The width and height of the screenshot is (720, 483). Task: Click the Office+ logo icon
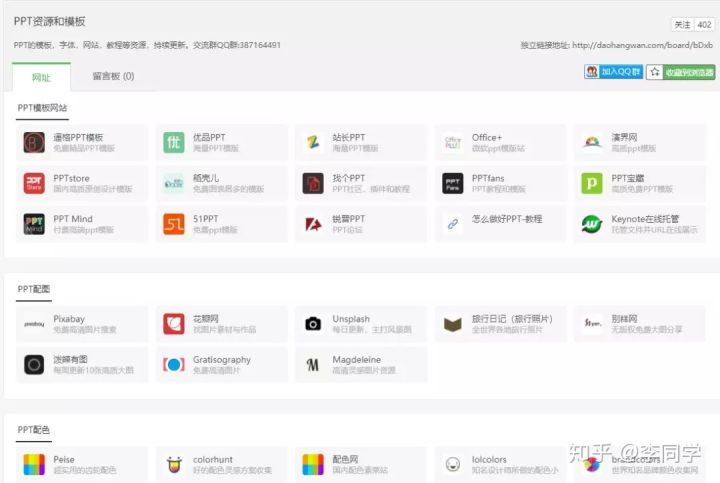point(453,142)
